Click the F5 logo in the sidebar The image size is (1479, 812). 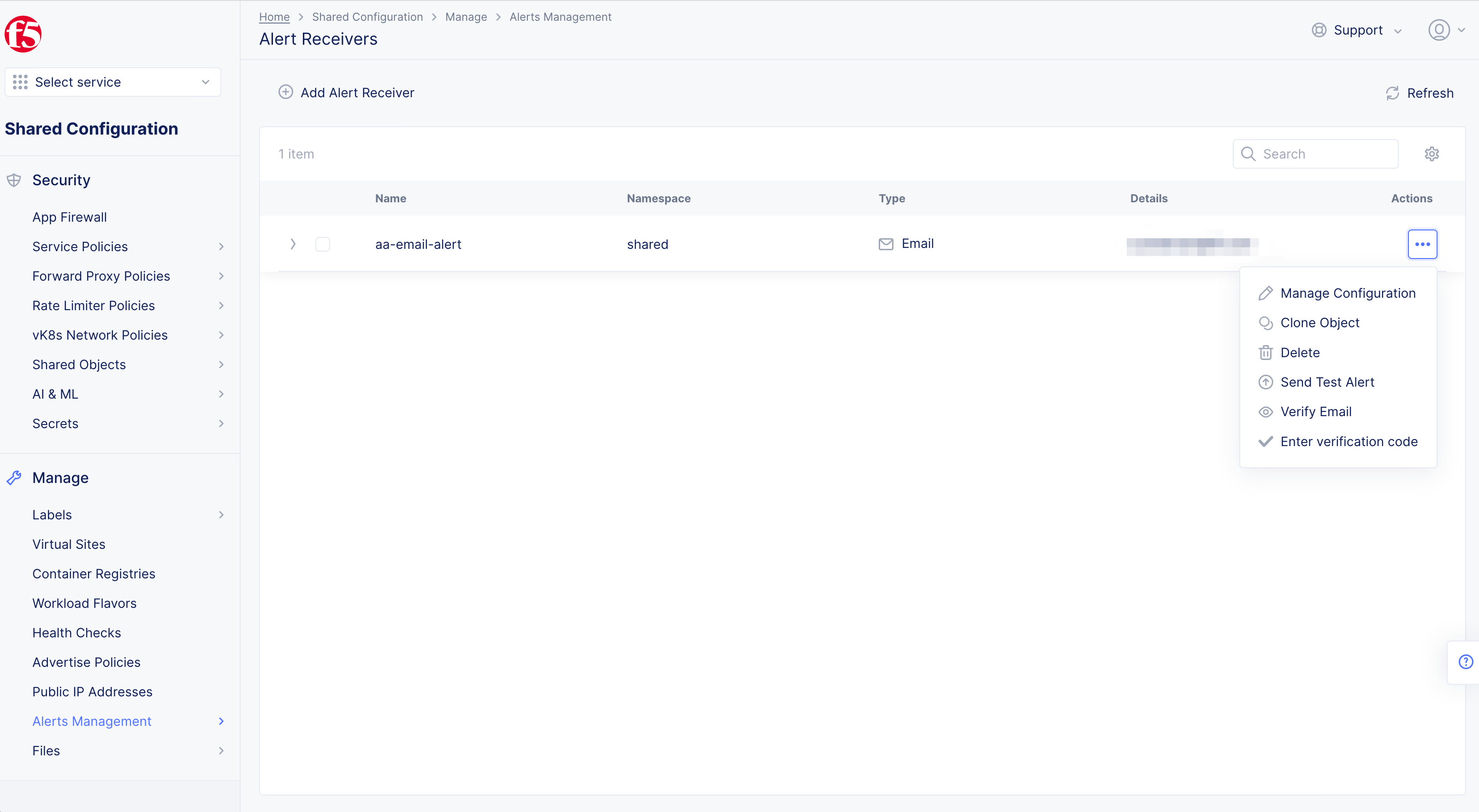pos(23,34)
